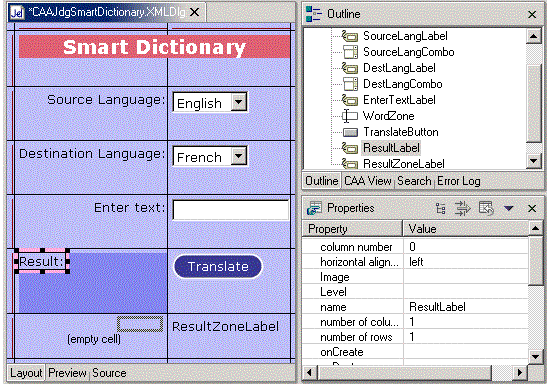
Task: Switch to the Source tab
Action: (x=109, y=373)
